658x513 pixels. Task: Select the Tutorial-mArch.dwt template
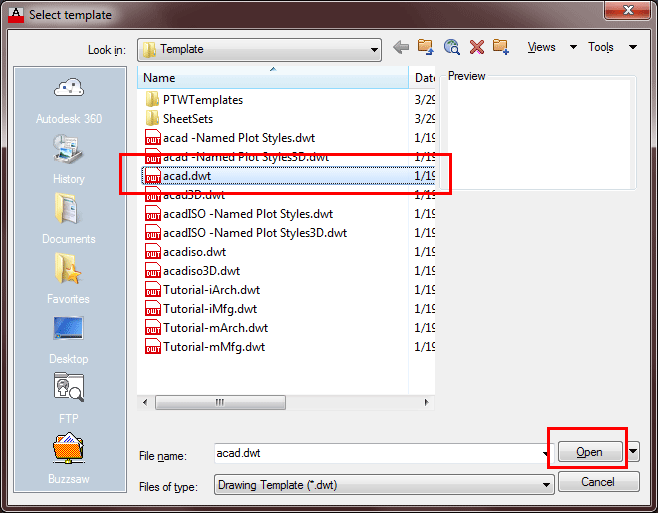[x=215, y=328]
